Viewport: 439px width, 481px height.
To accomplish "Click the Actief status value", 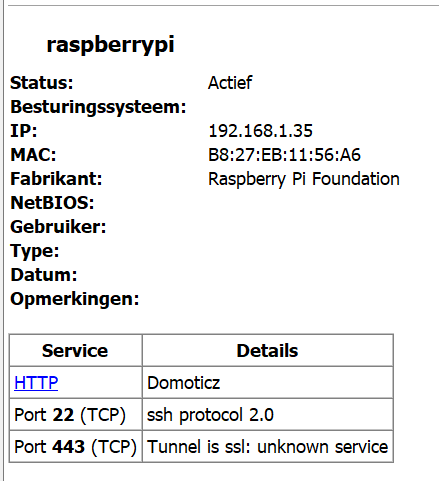I will coord(230,83).
